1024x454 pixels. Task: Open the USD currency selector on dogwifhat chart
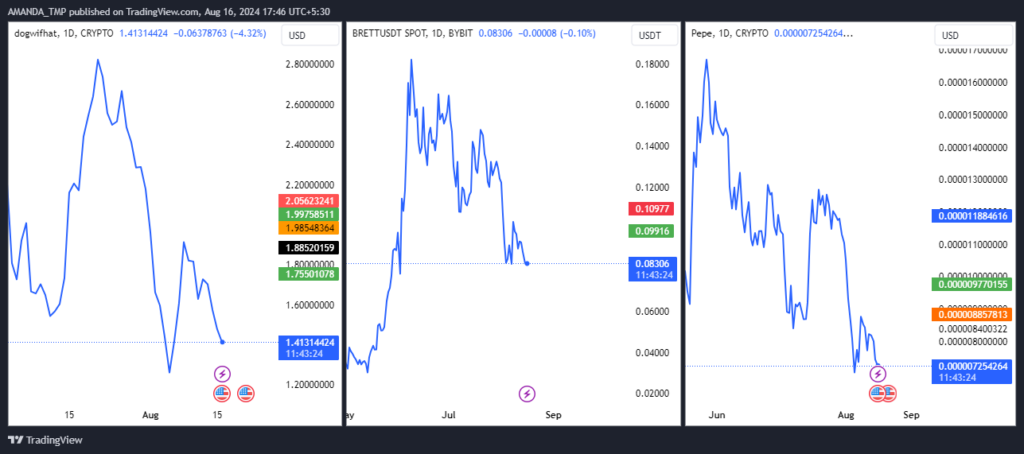[x=310, y=35]
